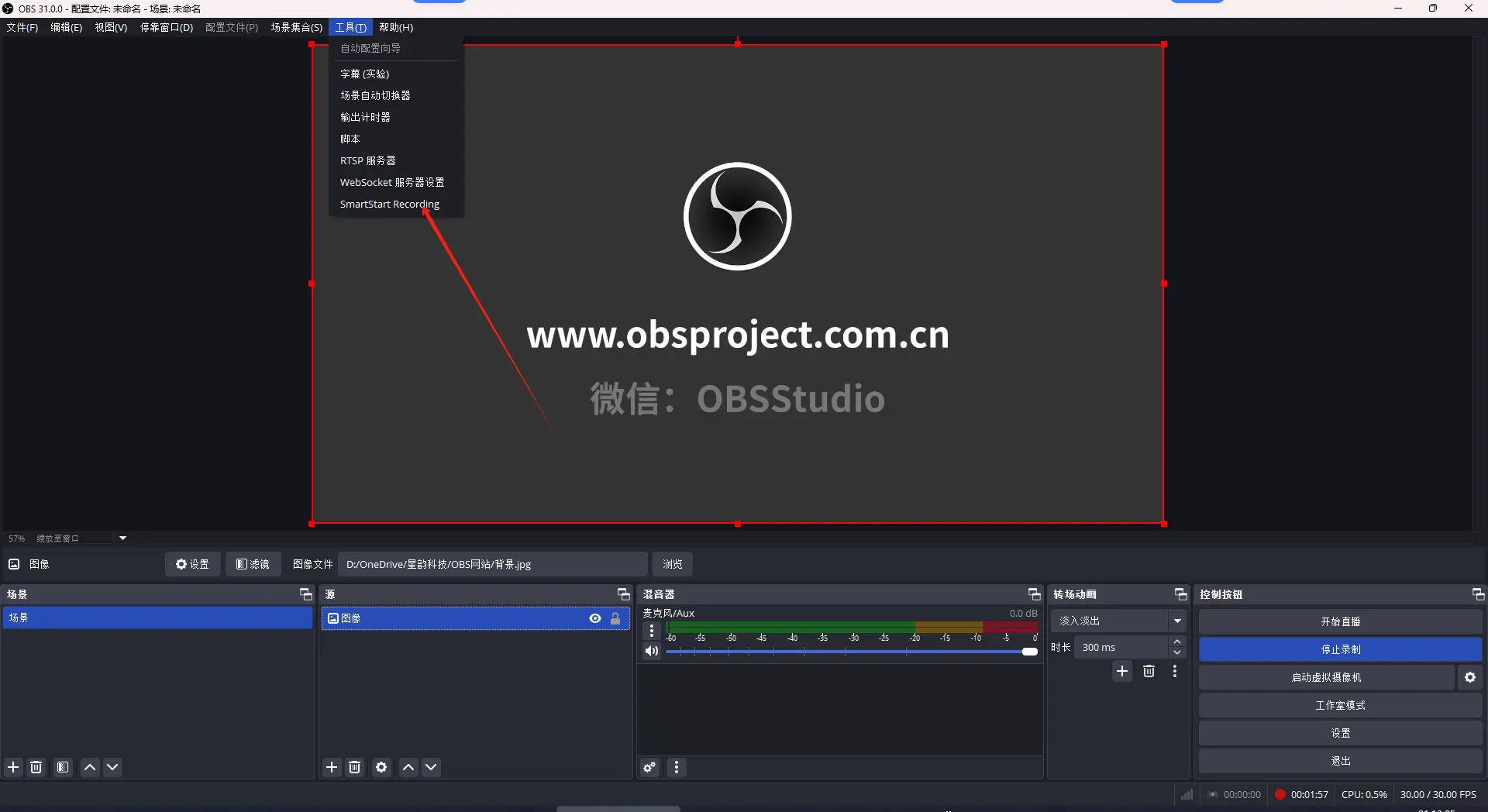
Task: Open source properties gear in Sources panel
Action: 381,767
